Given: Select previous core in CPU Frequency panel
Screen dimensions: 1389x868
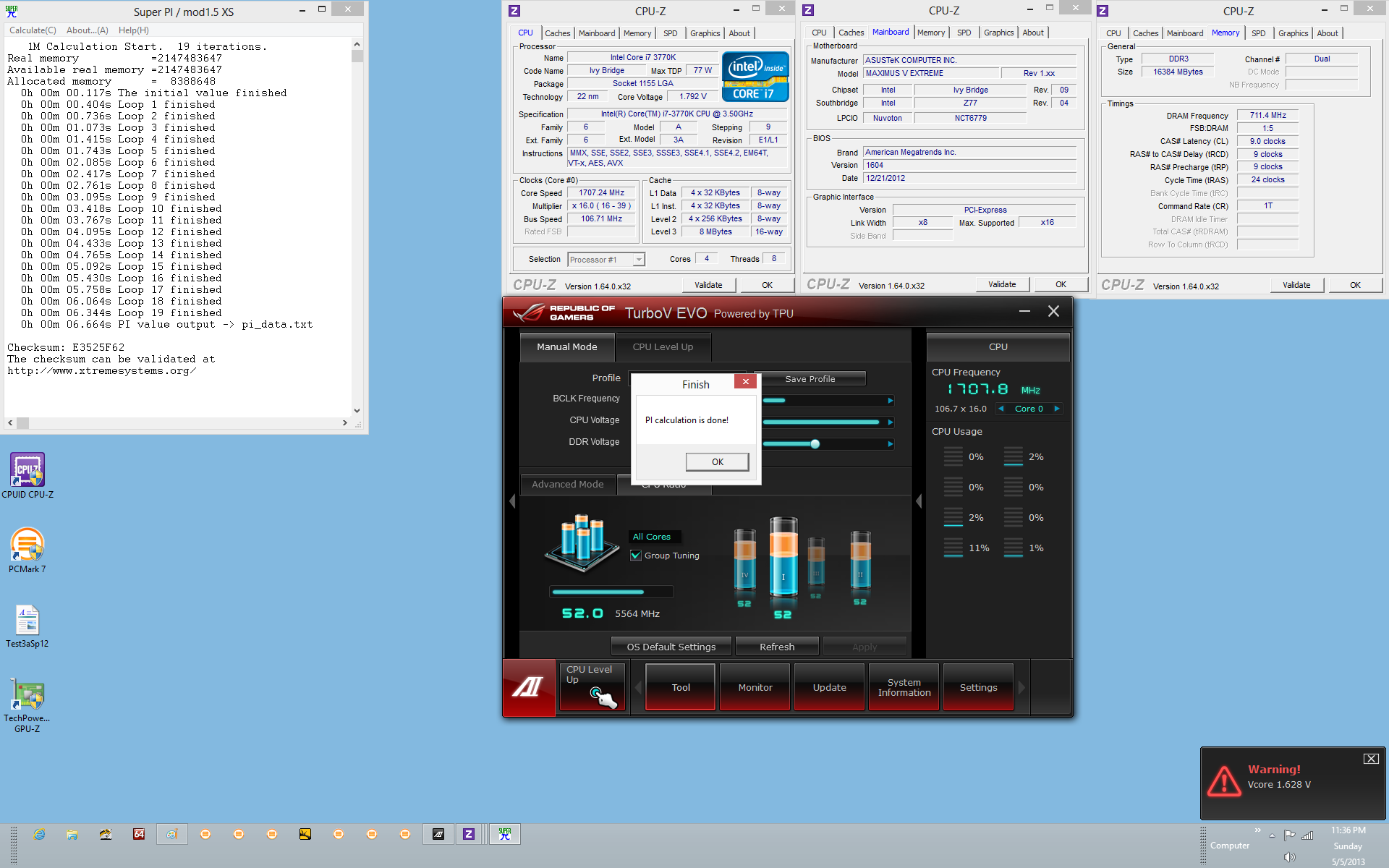Looking at the screenshot, I should [x=1001, y=409].
